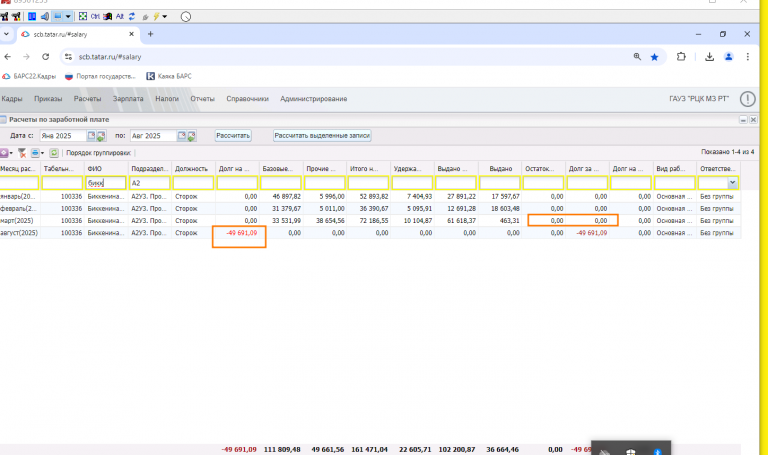Sort by the Должность column header

pyautogui.click(x=193, y=168)
